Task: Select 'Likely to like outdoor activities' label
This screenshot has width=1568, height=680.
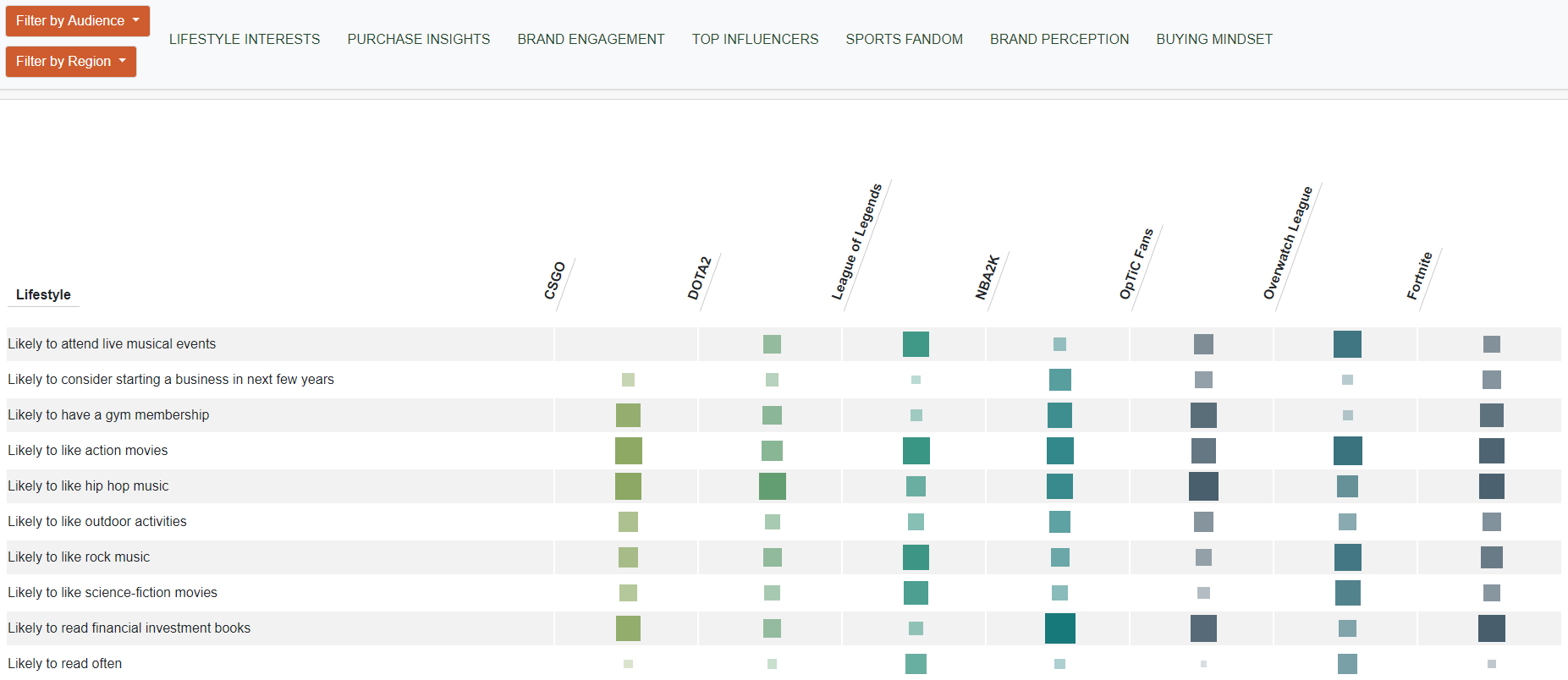Action: tap(97, 521)
